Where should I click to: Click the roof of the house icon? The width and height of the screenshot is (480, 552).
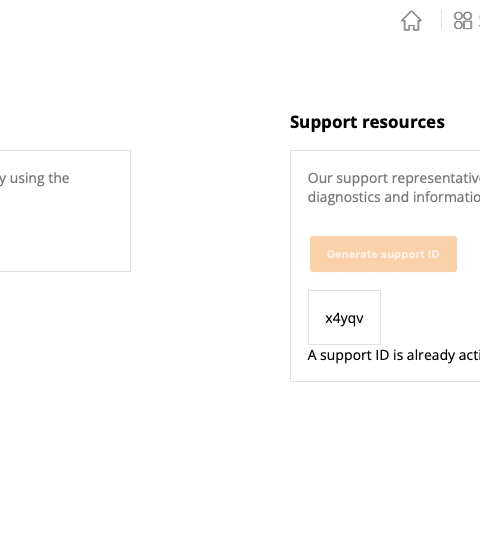(411, 15)
